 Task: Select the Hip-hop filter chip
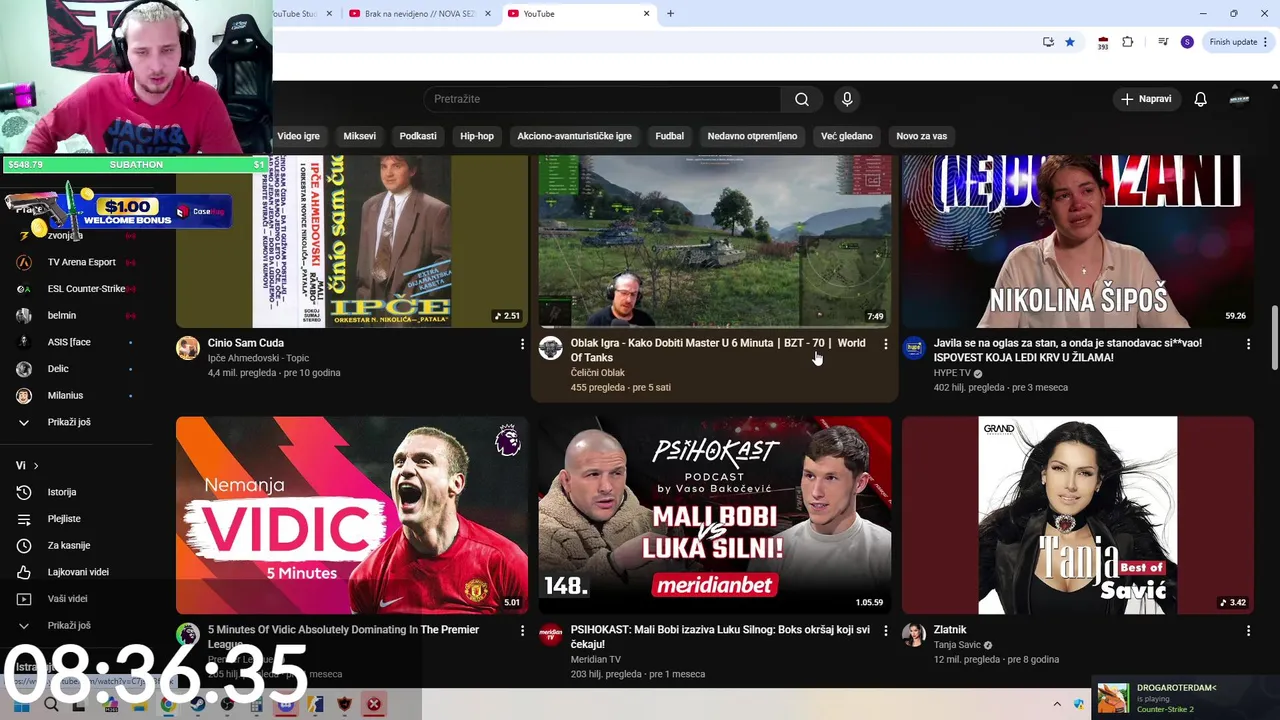tap(477, 136)
